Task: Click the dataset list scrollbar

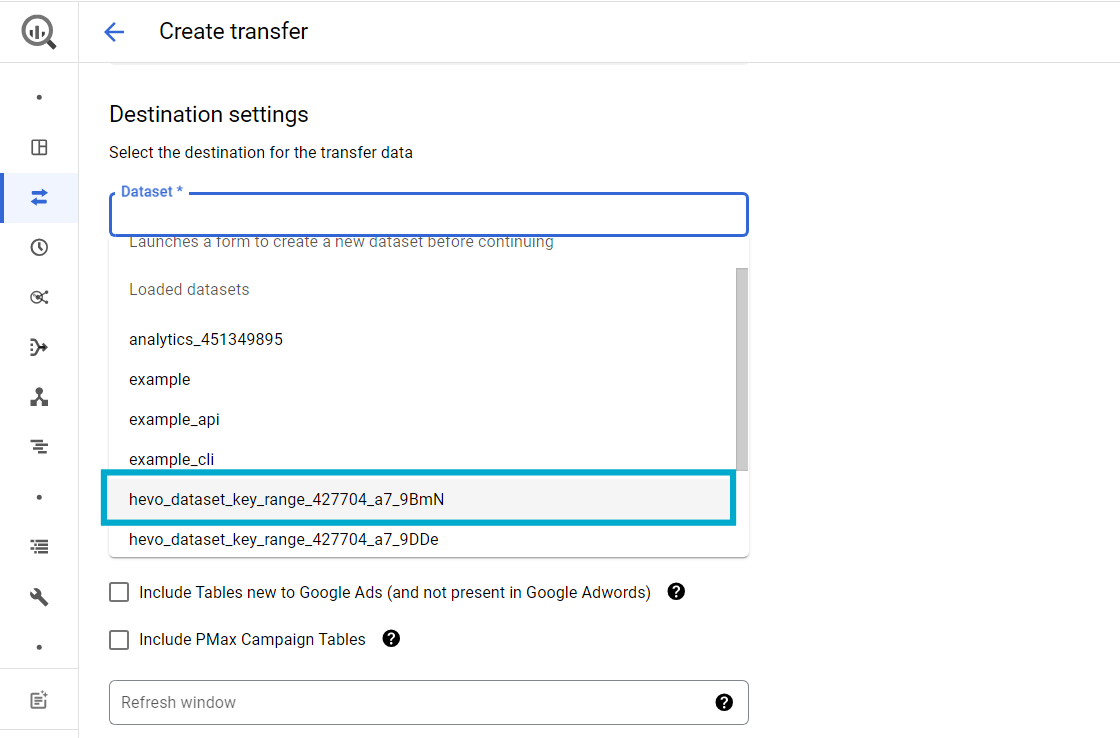Action: [x=742, y=369]
